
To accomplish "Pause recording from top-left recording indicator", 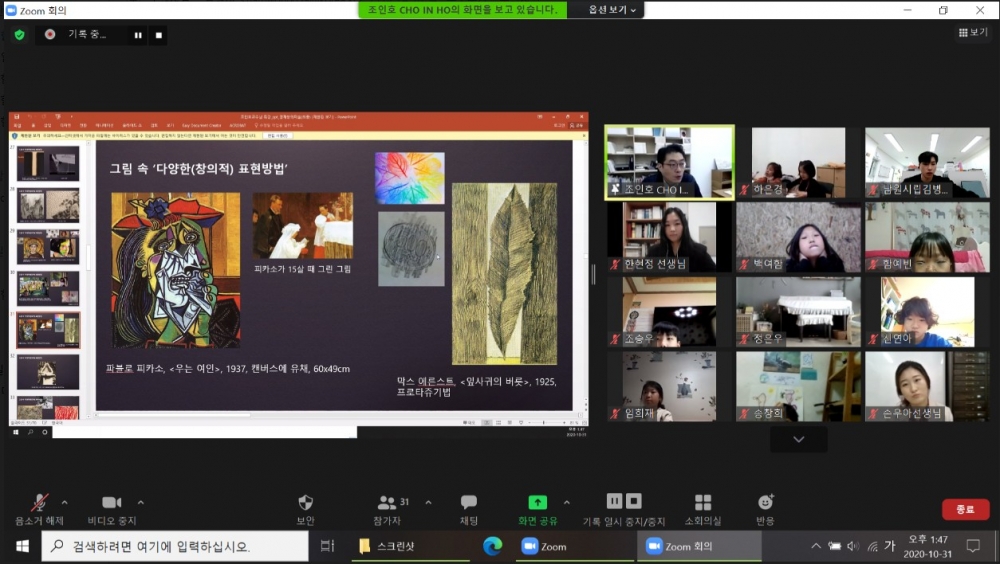I will (x=138, y=35).
